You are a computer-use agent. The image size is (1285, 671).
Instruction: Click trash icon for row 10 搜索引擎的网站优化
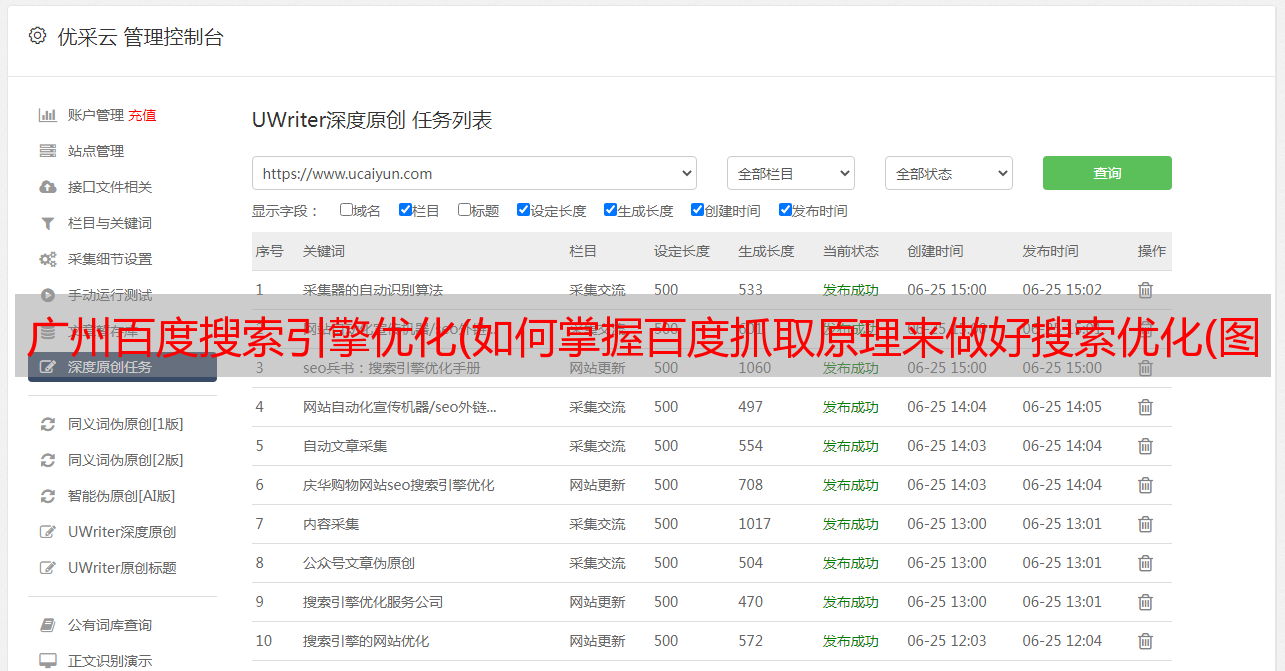pos(1145,641)
